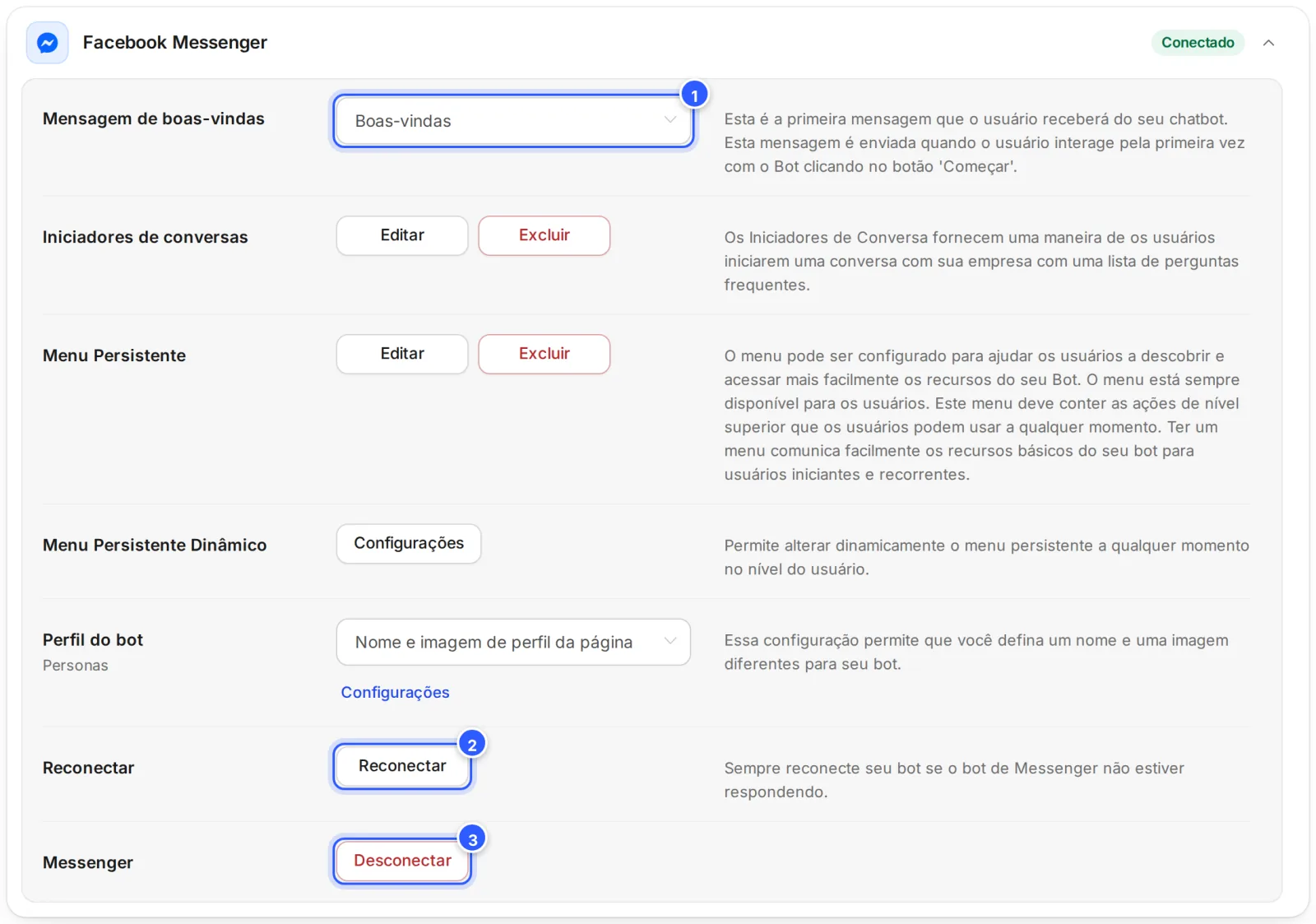Click the Mensagem de boas-vindas label
The height and width of the screenshot is (924, 1316).
(x=154, y=118)
